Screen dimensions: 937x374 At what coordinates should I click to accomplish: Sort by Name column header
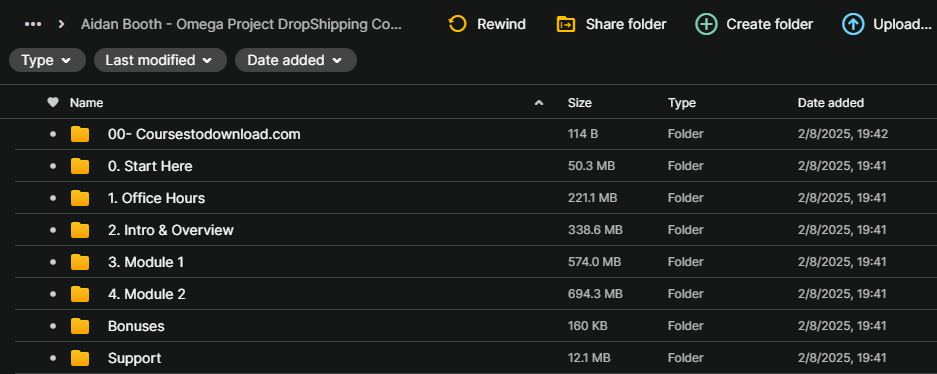(87, 103)
